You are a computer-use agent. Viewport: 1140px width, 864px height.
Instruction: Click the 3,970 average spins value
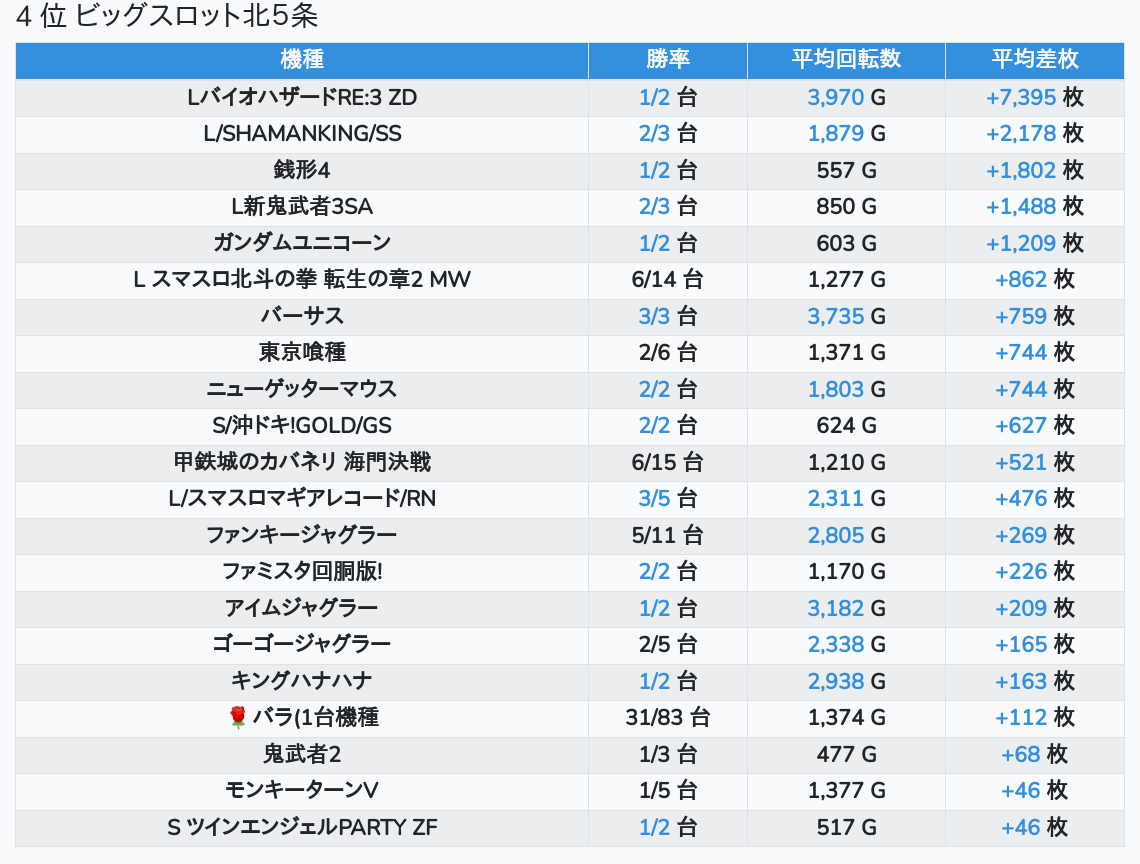click(835, 97)
